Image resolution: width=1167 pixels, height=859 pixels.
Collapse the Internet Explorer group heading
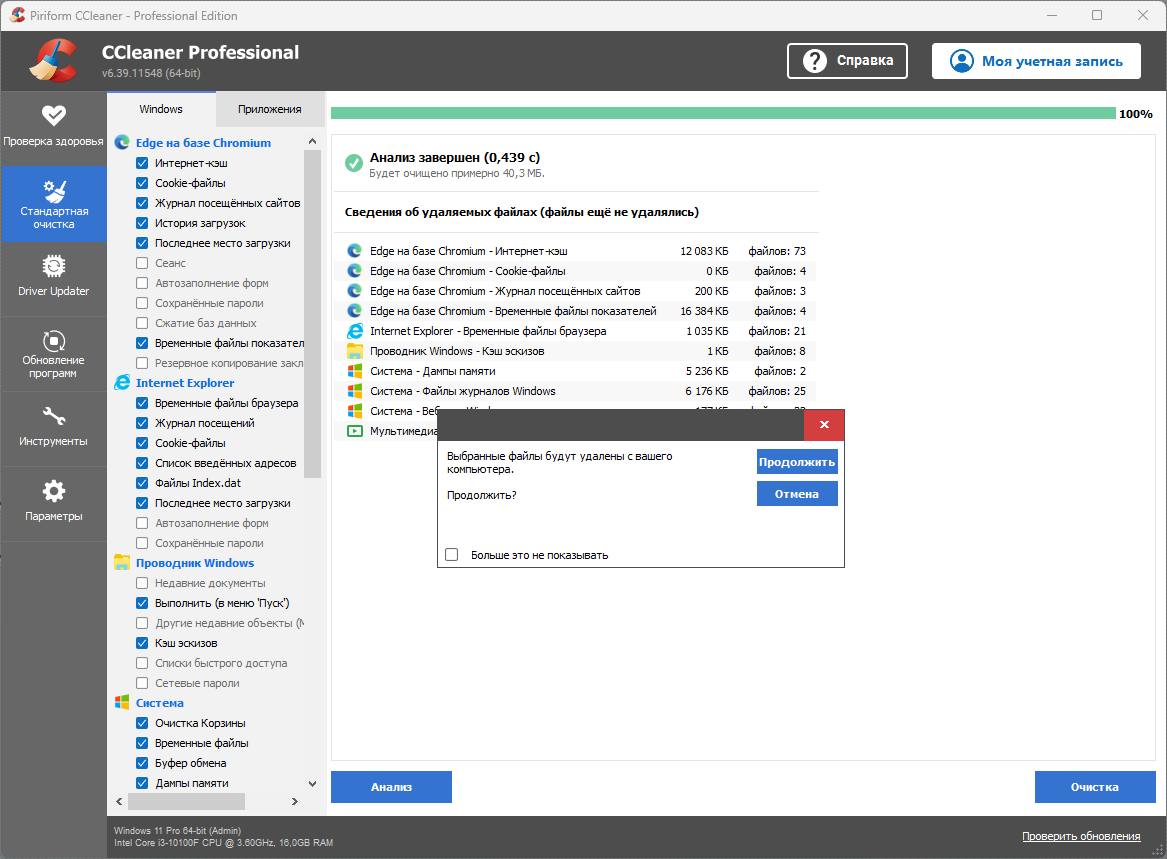(185, 383)
